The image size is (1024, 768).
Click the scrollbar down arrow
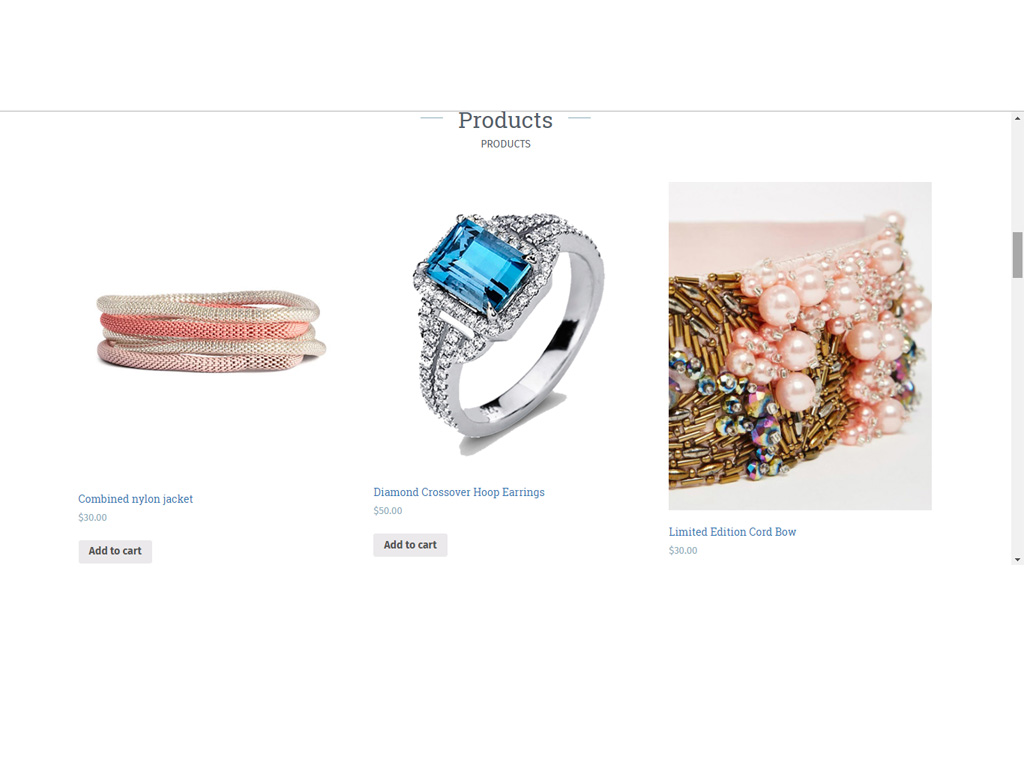point(1017,560)
